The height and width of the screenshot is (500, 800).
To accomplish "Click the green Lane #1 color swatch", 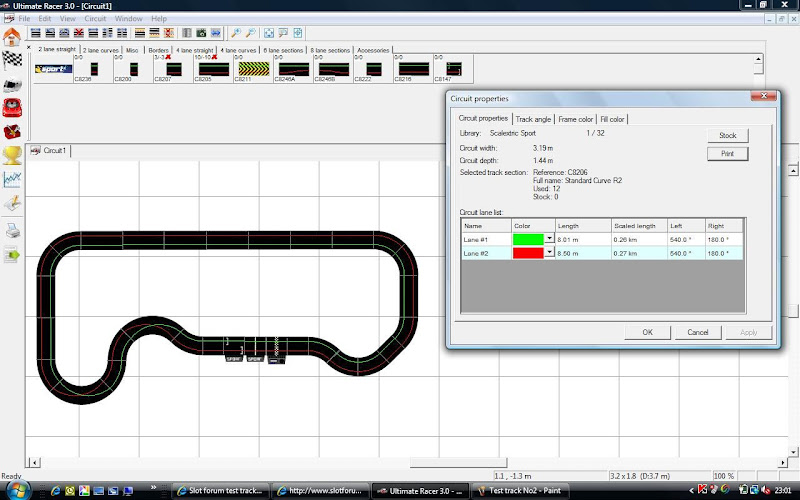I will 527,240.
